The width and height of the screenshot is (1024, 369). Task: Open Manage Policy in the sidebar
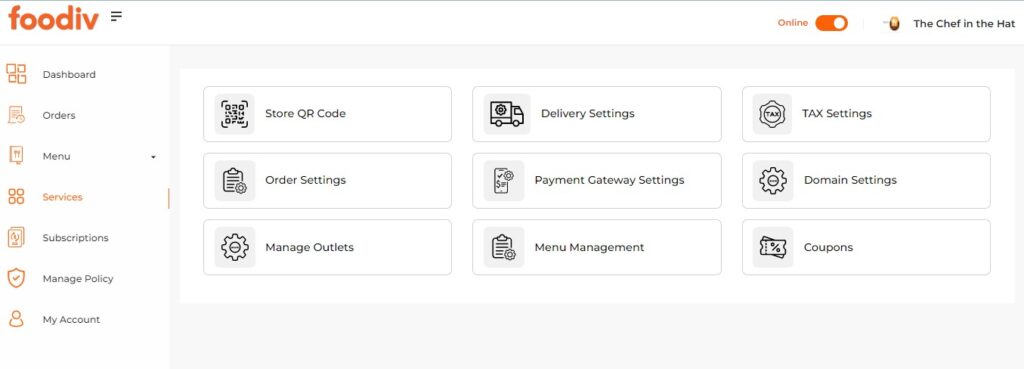[x=78, y=279]
